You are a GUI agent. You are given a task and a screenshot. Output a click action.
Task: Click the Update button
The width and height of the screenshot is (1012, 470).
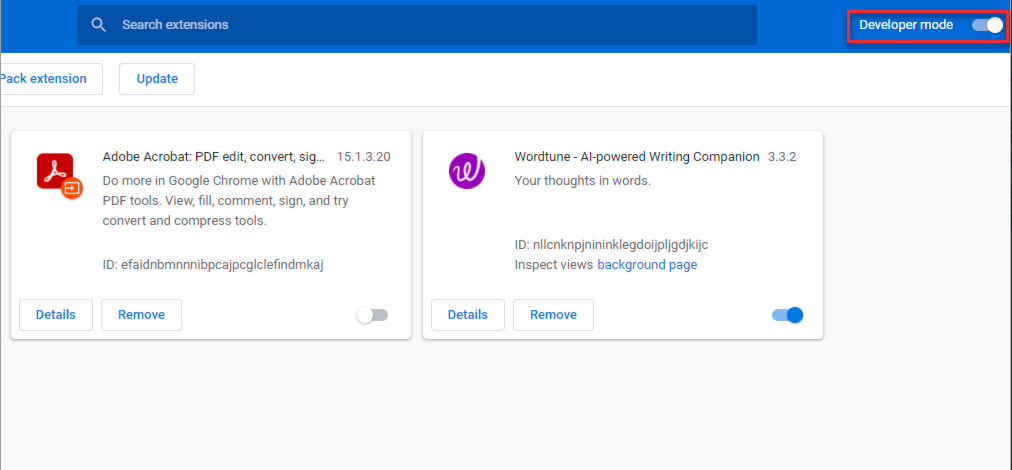(x=157, y=79)
